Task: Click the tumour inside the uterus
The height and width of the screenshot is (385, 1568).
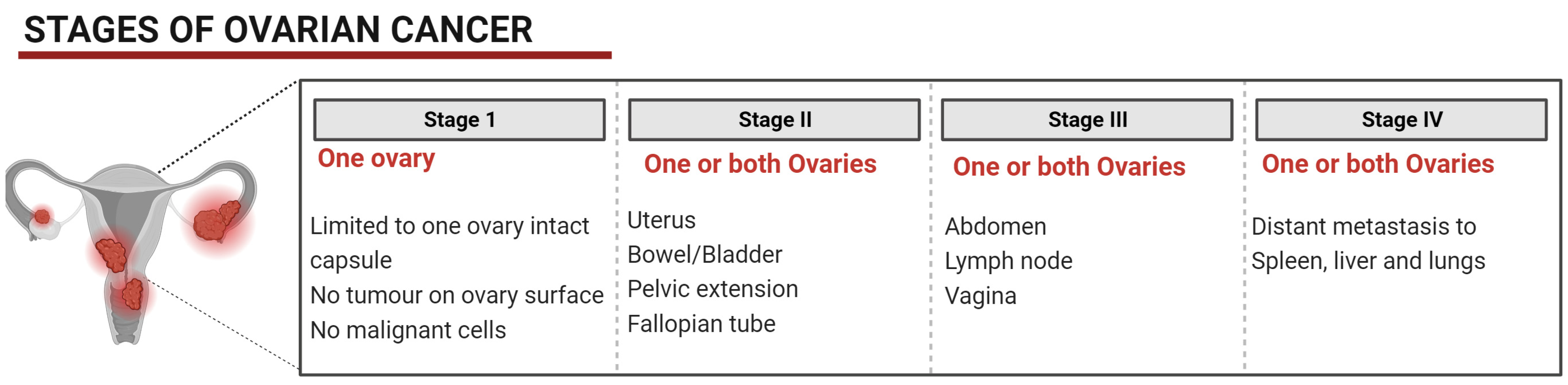Action: click(112, 254)
